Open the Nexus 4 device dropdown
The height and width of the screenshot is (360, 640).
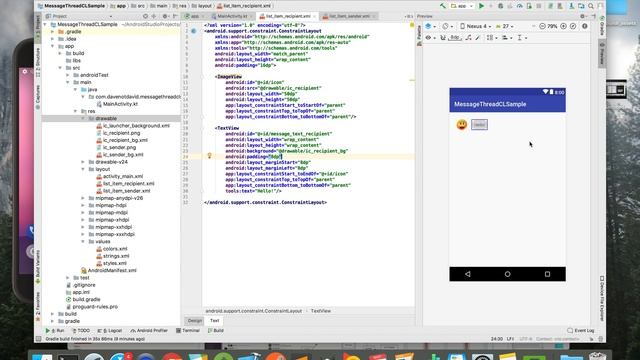[476, 26]
